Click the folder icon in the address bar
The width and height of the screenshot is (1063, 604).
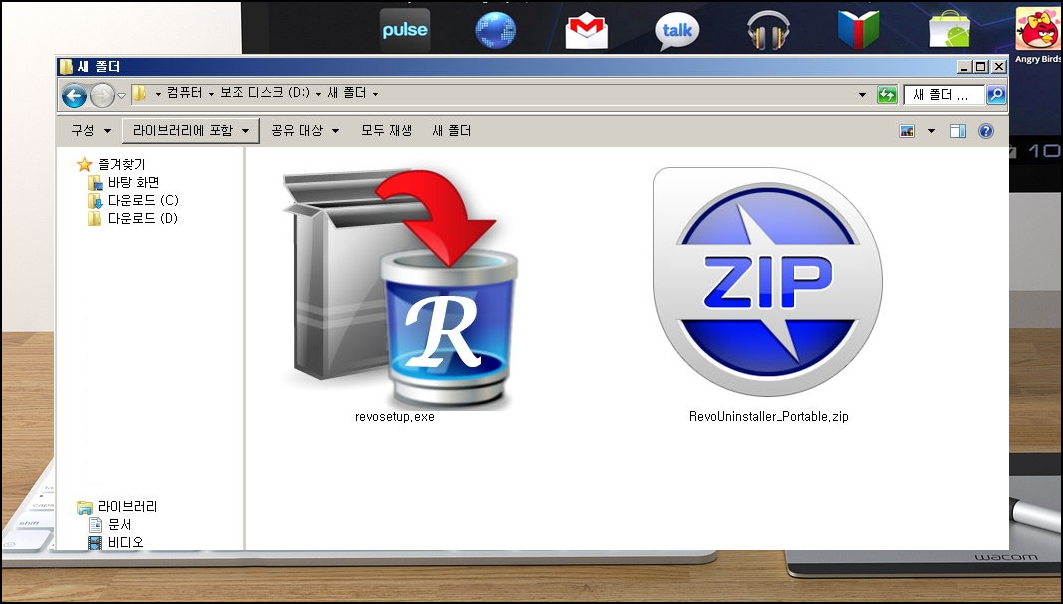pyautogui.click(x=139, y=94)
